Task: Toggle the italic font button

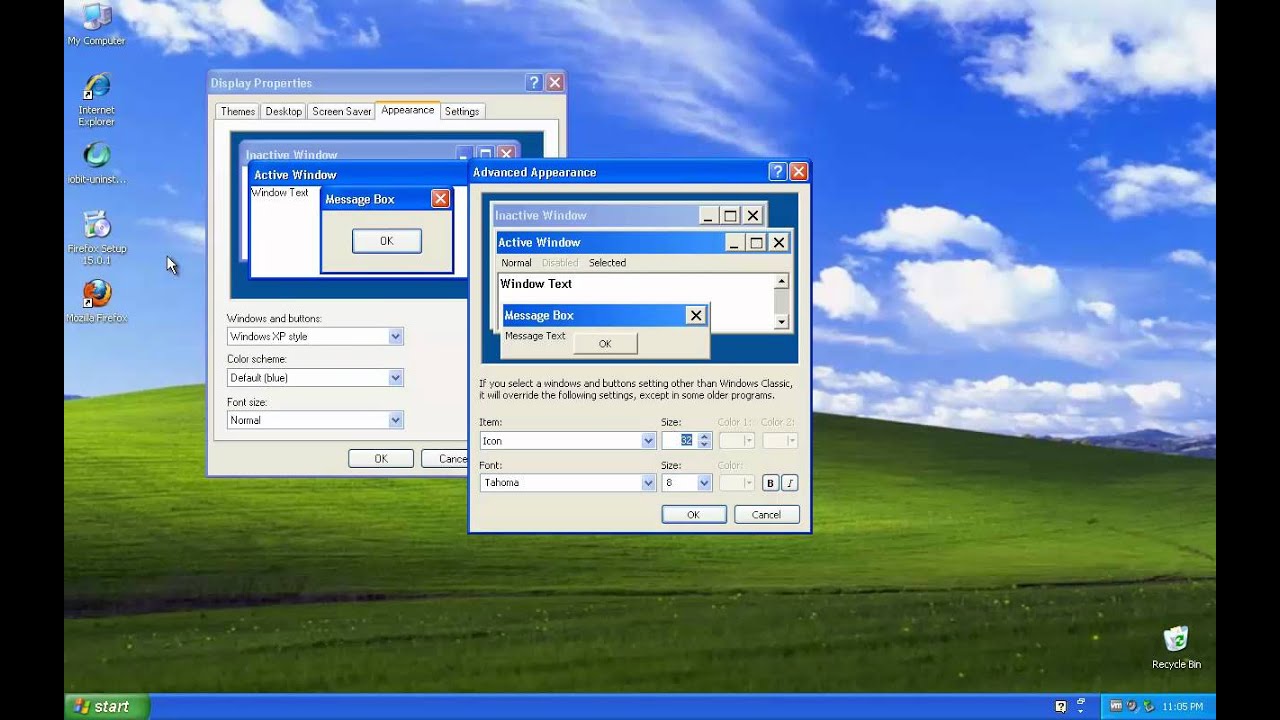Action: [789, 483]
